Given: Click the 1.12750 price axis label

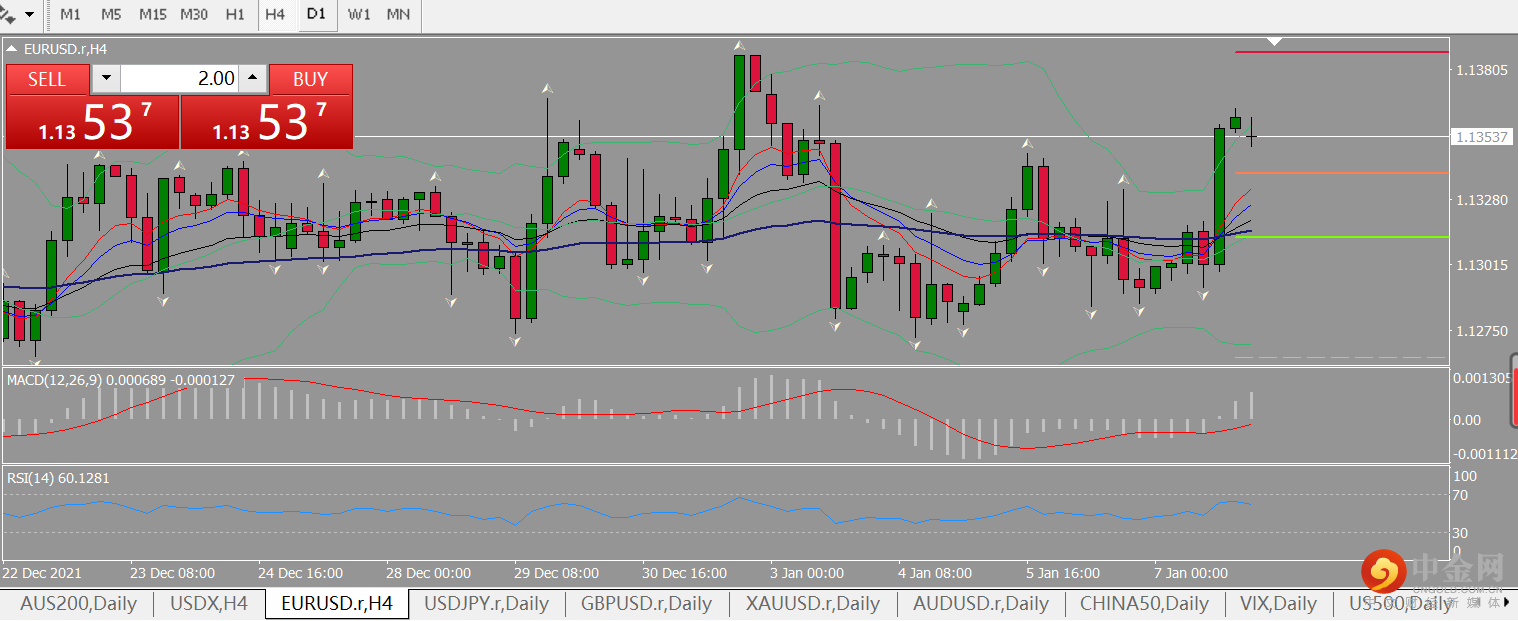Looking at the screenshot, I should 1482,331.
